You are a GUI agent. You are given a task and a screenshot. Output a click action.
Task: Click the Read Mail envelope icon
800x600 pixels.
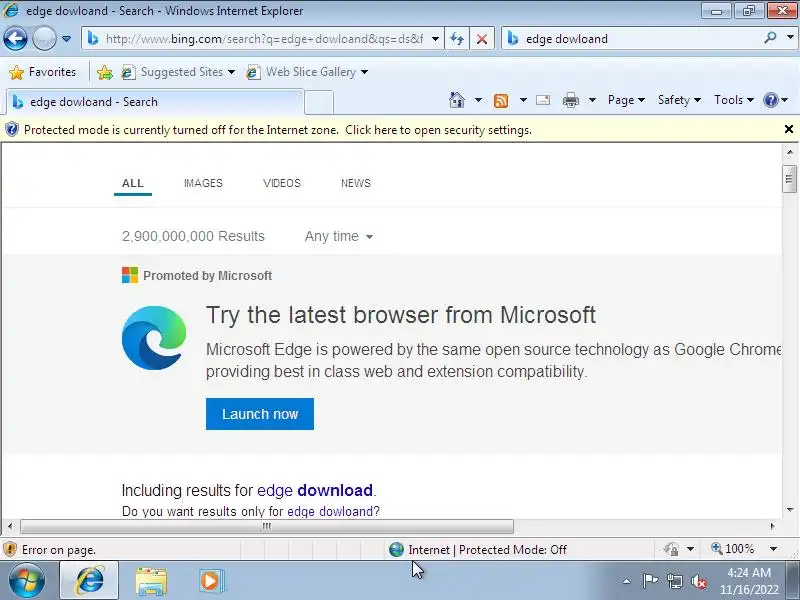coord(543,100)
